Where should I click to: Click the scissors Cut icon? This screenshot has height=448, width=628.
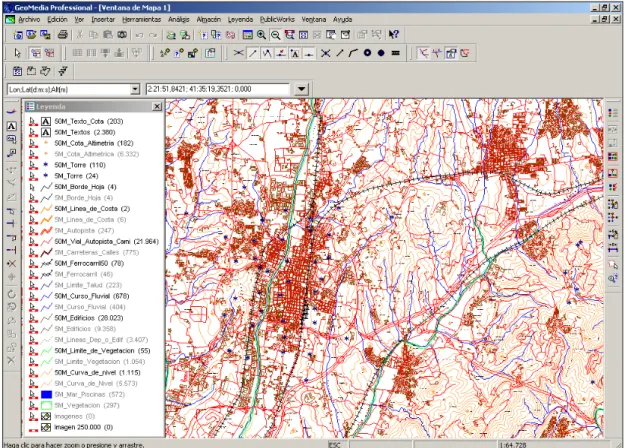[80, 35]
